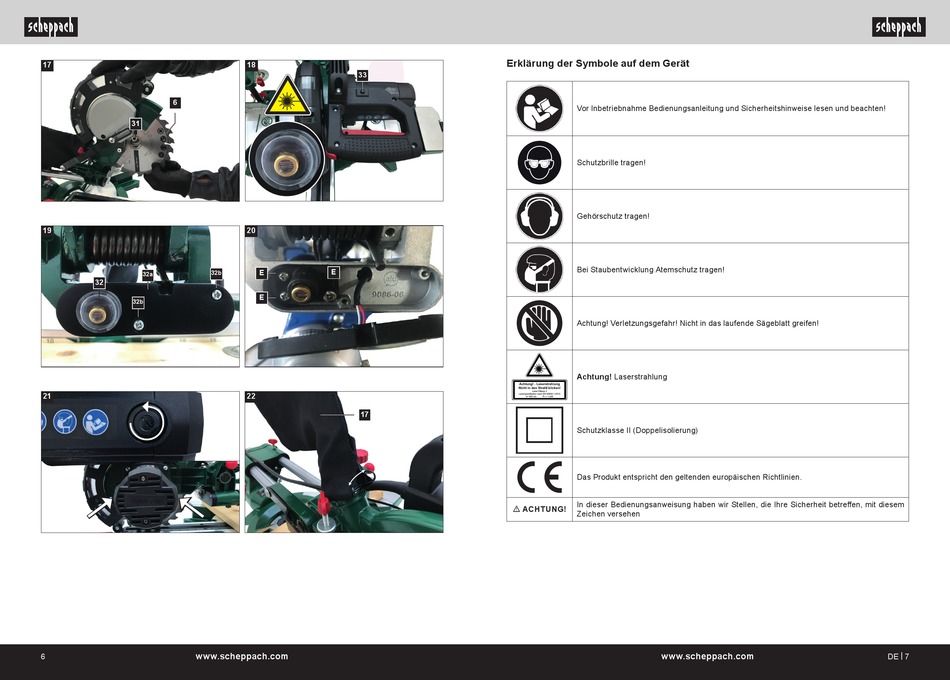Click the rotation arrow knob in figure 21
This screenshot has width=950, height=680.
pos(146,423)
